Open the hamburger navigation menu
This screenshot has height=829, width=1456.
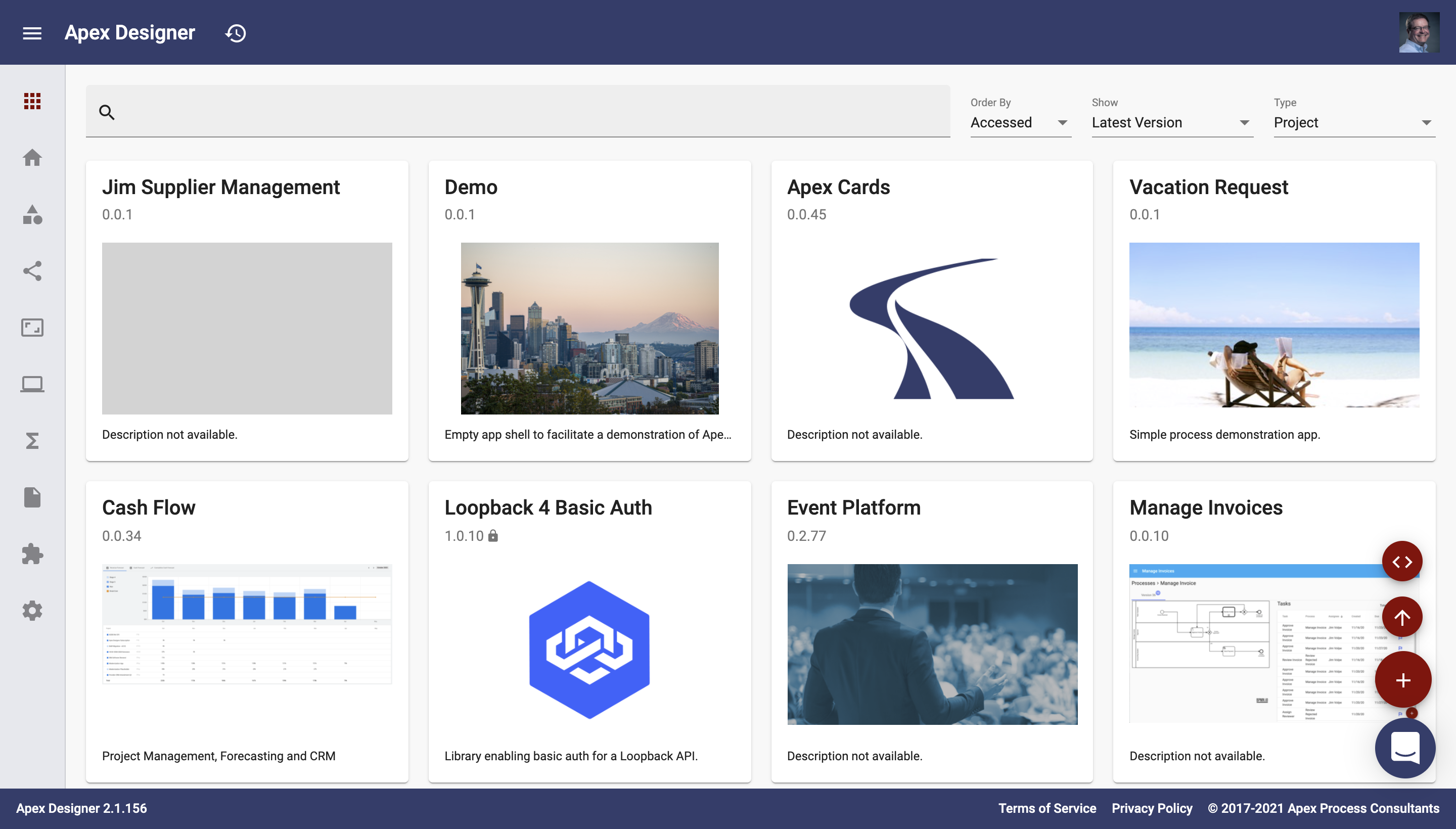click(x=32, y=33)
